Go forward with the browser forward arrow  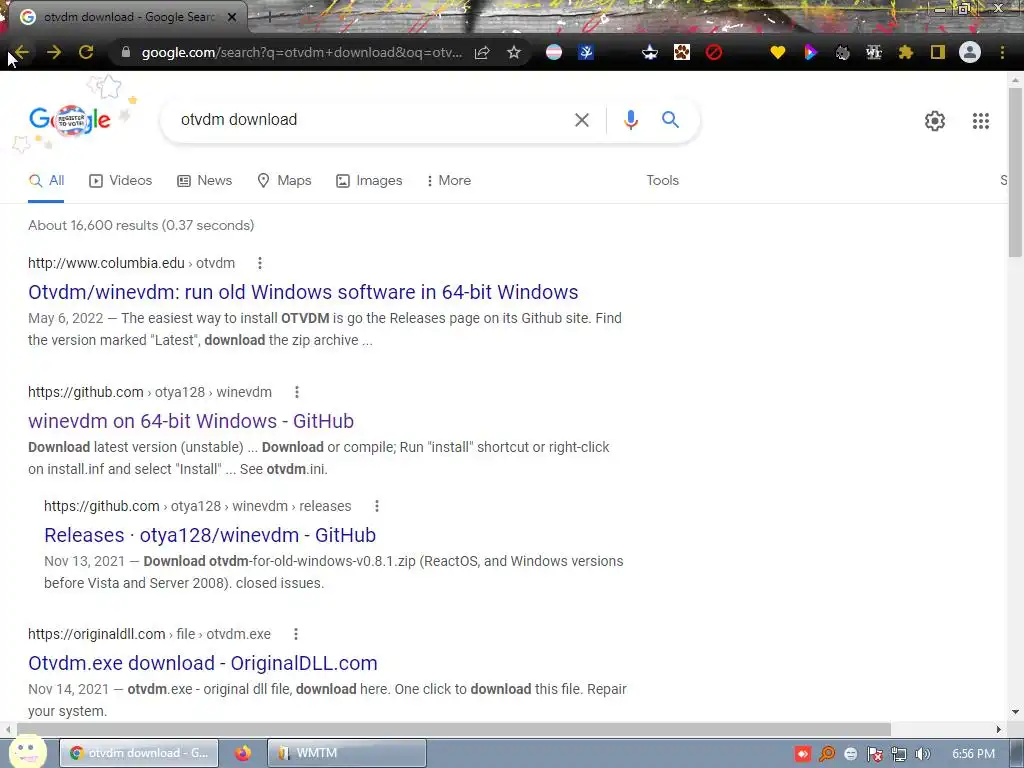click(54, 52)
